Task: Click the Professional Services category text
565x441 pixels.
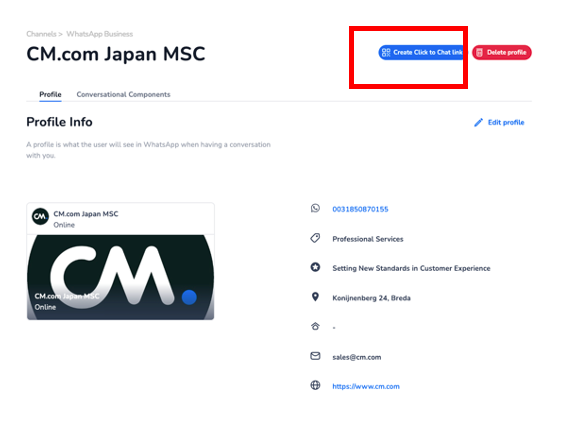Action: coord(368,239)
